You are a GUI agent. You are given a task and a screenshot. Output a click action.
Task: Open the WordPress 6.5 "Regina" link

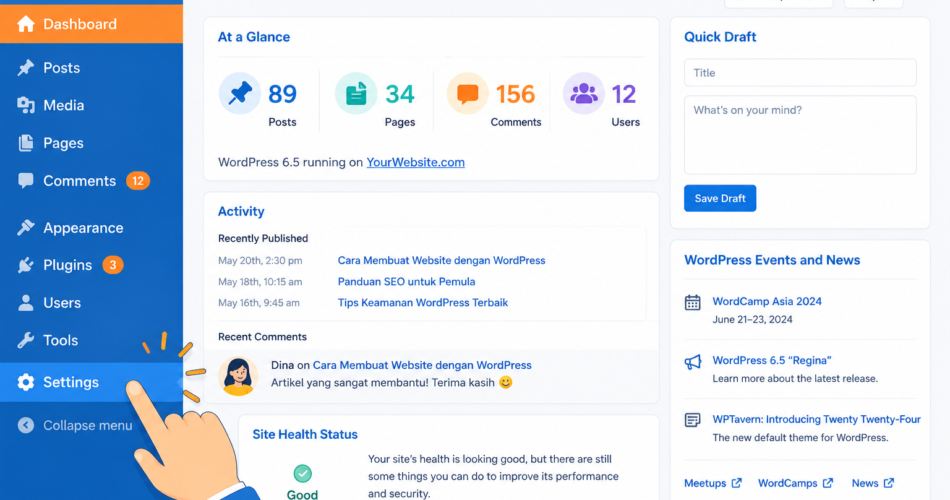coord(772,360)
